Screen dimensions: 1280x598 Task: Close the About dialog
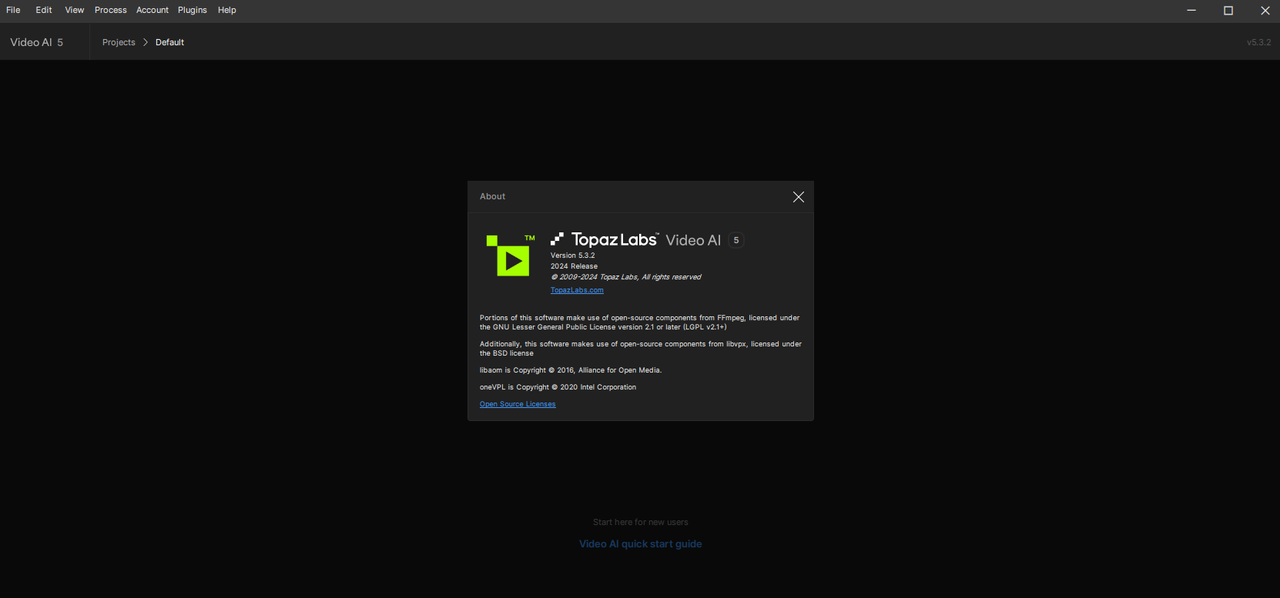[798, 197]
